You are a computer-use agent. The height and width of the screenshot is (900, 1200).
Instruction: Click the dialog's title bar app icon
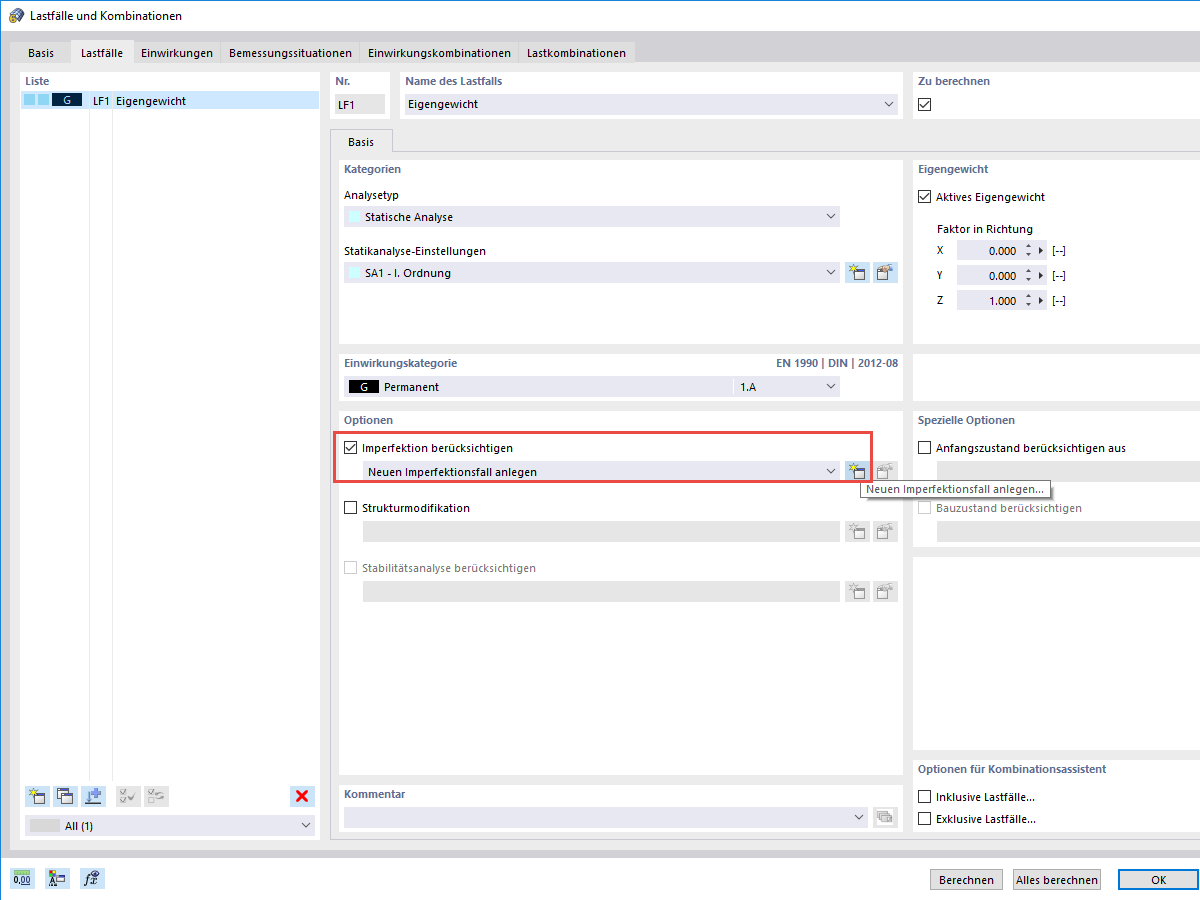pyautogui.click(x=16, y=16)
